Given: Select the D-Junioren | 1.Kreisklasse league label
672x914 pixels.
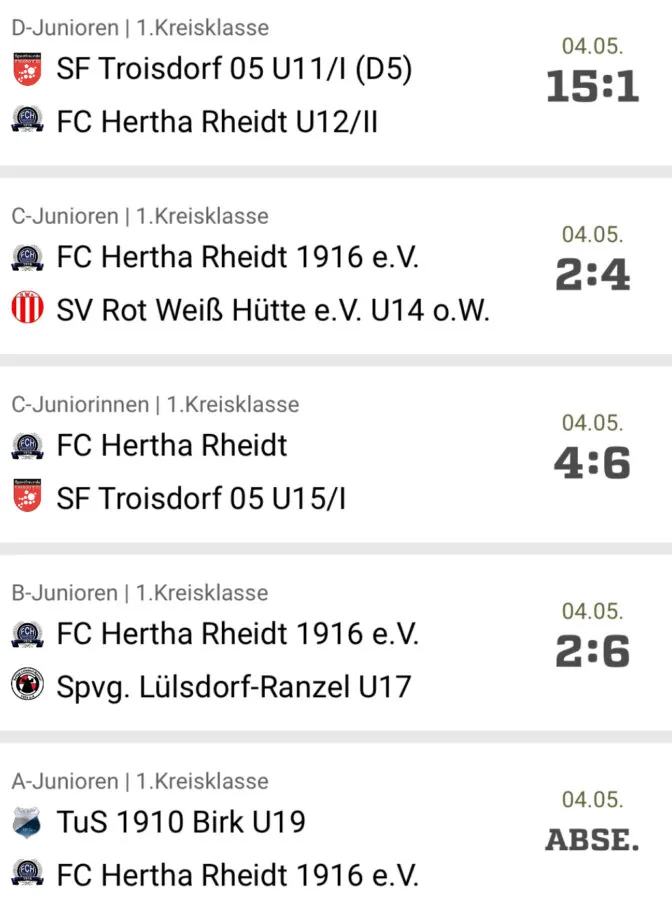Looking at the screenshot, I should tap(140, 28).
